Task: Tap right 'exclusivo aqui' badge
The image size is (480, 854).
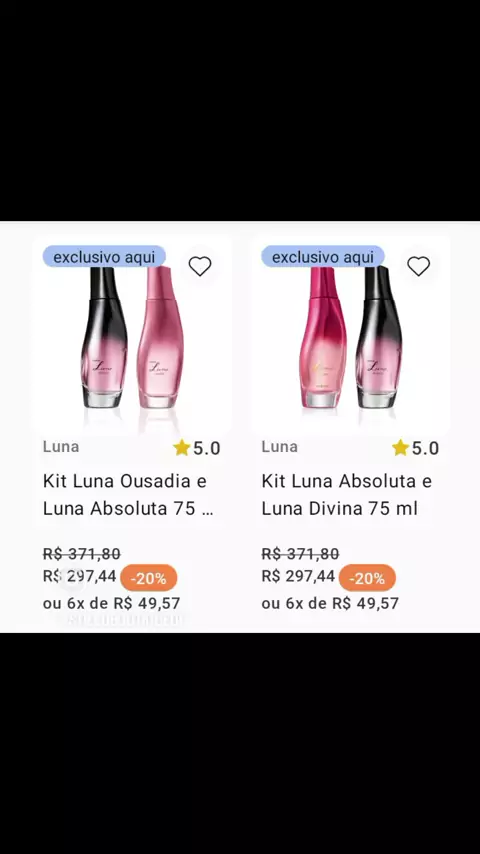Action: point(323,257)
